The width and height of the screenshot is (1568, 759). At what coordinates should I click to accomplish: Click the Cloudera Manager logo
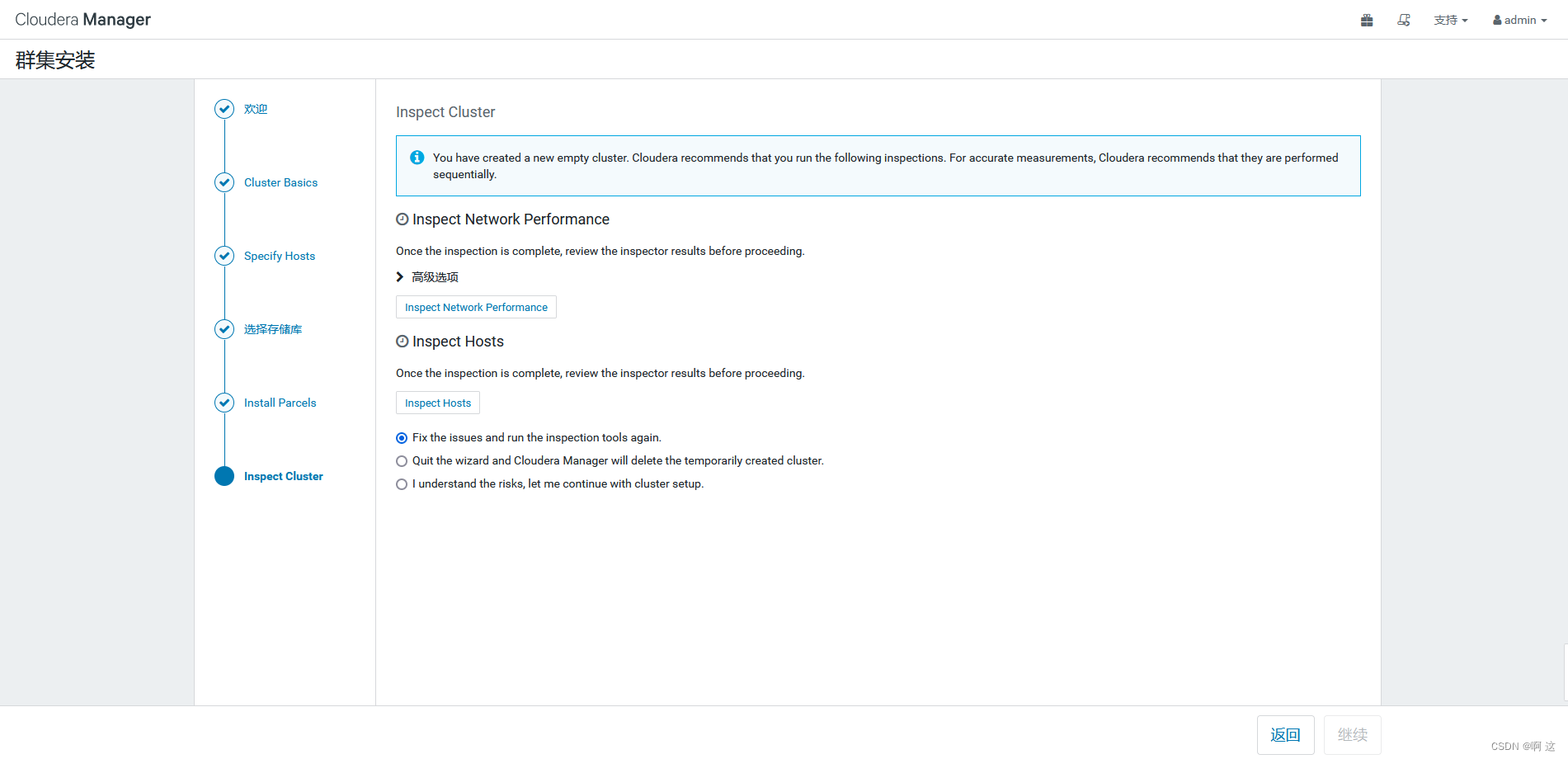(x=82, y=20)
